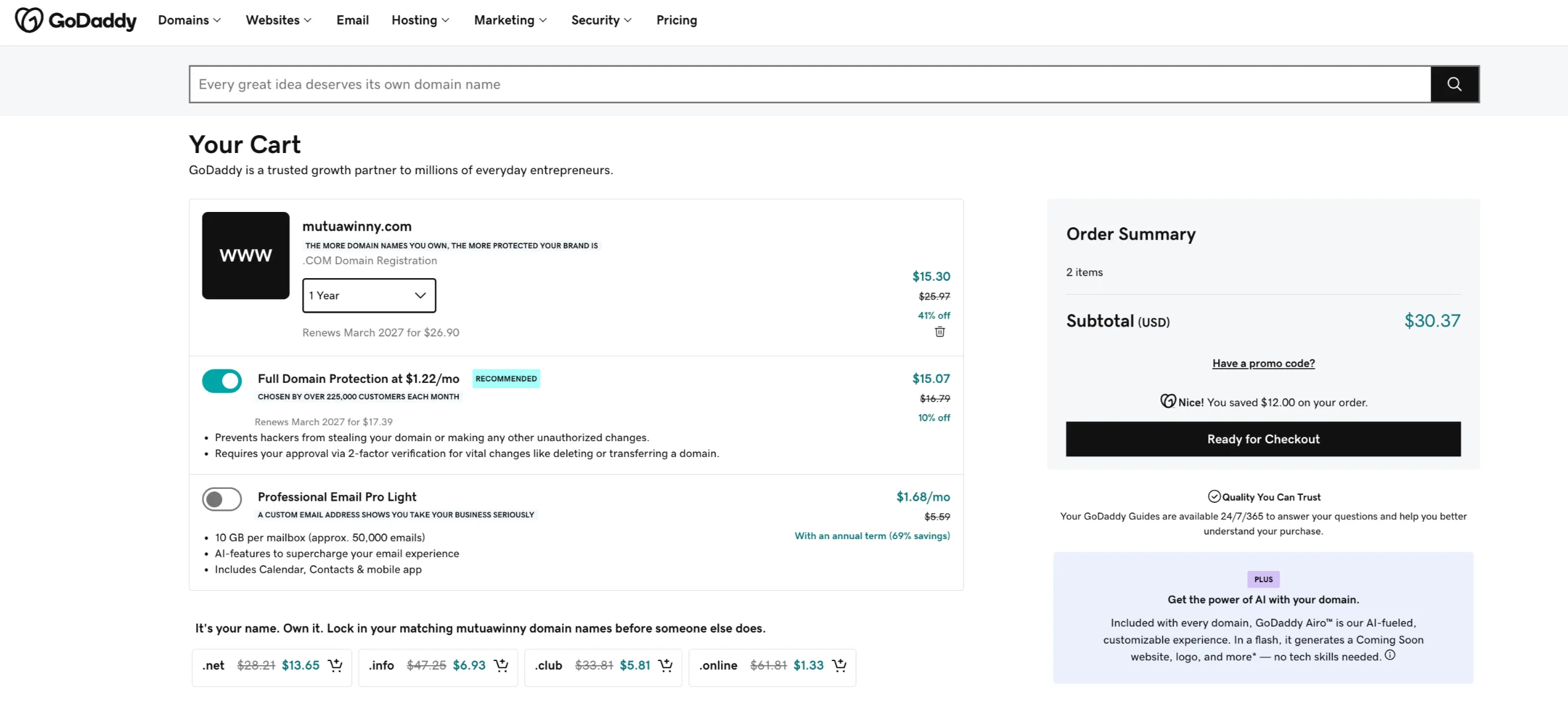Click 'With an annual term (69% savings)' text
Viewport: 1568px width, 714px height.
click(872, 535)
